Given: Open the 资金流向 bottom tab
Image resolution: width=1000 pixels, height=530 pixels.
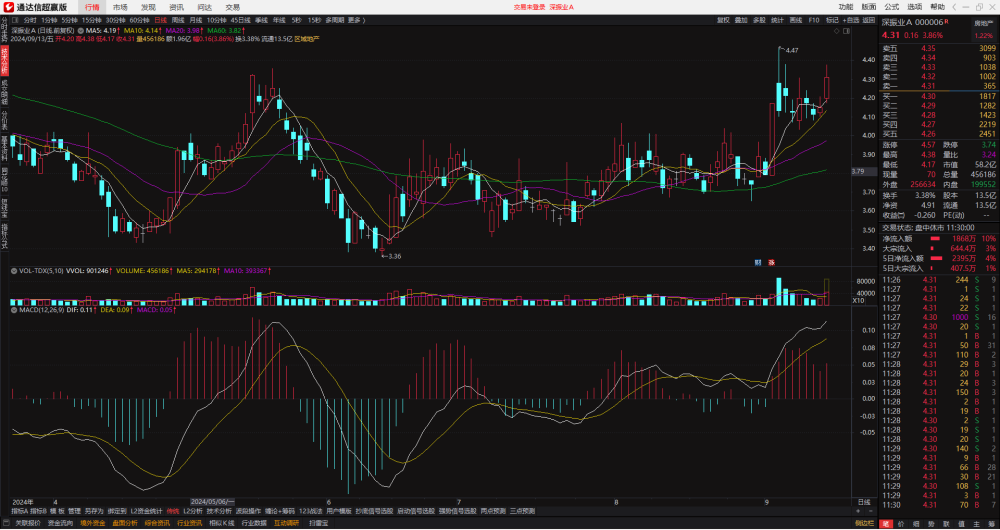Looking at the screenshot, I should (60, 523).
